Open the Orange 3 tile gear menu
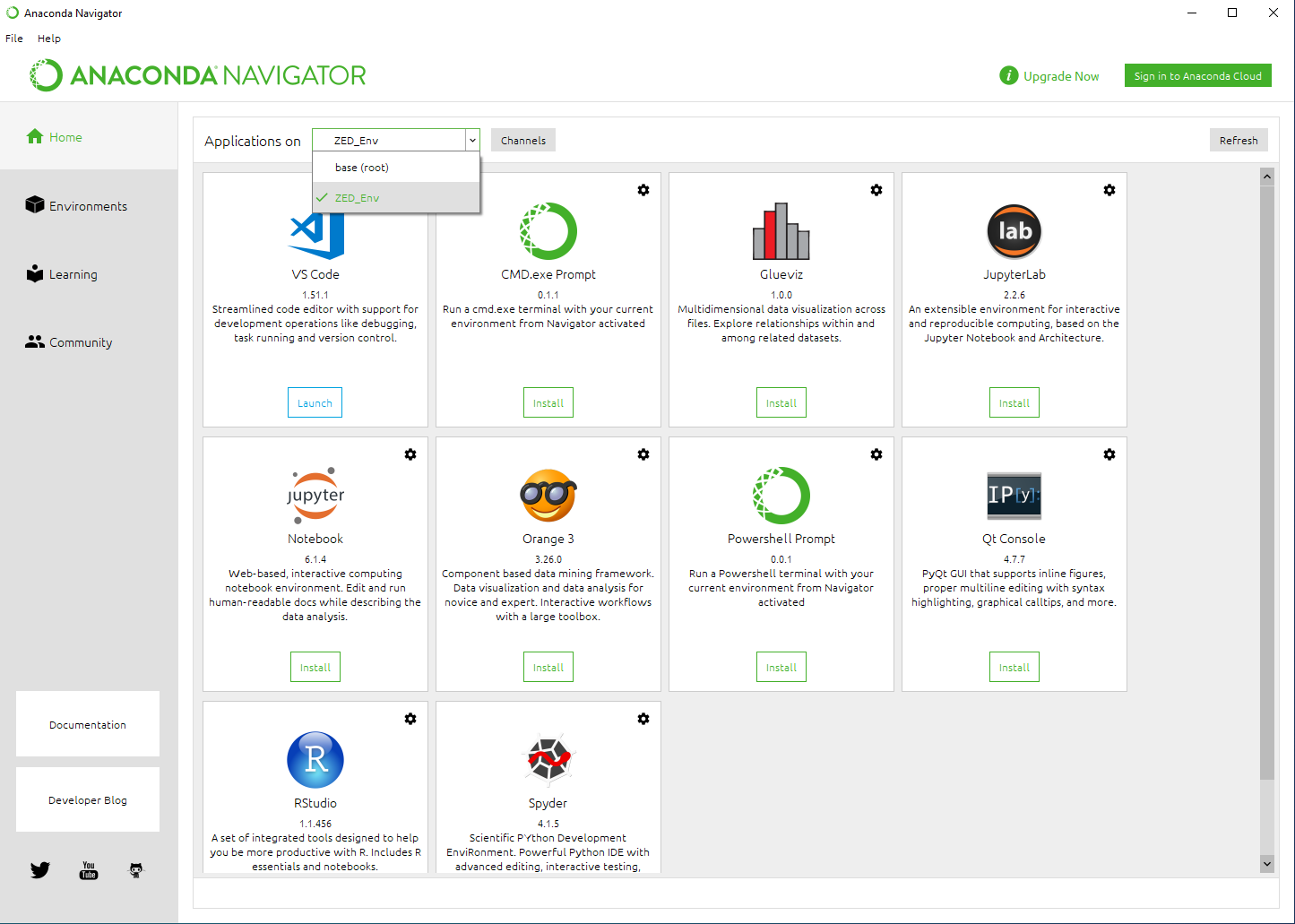This screenshot has width=1295, height=924. click(x=643, y=454)
